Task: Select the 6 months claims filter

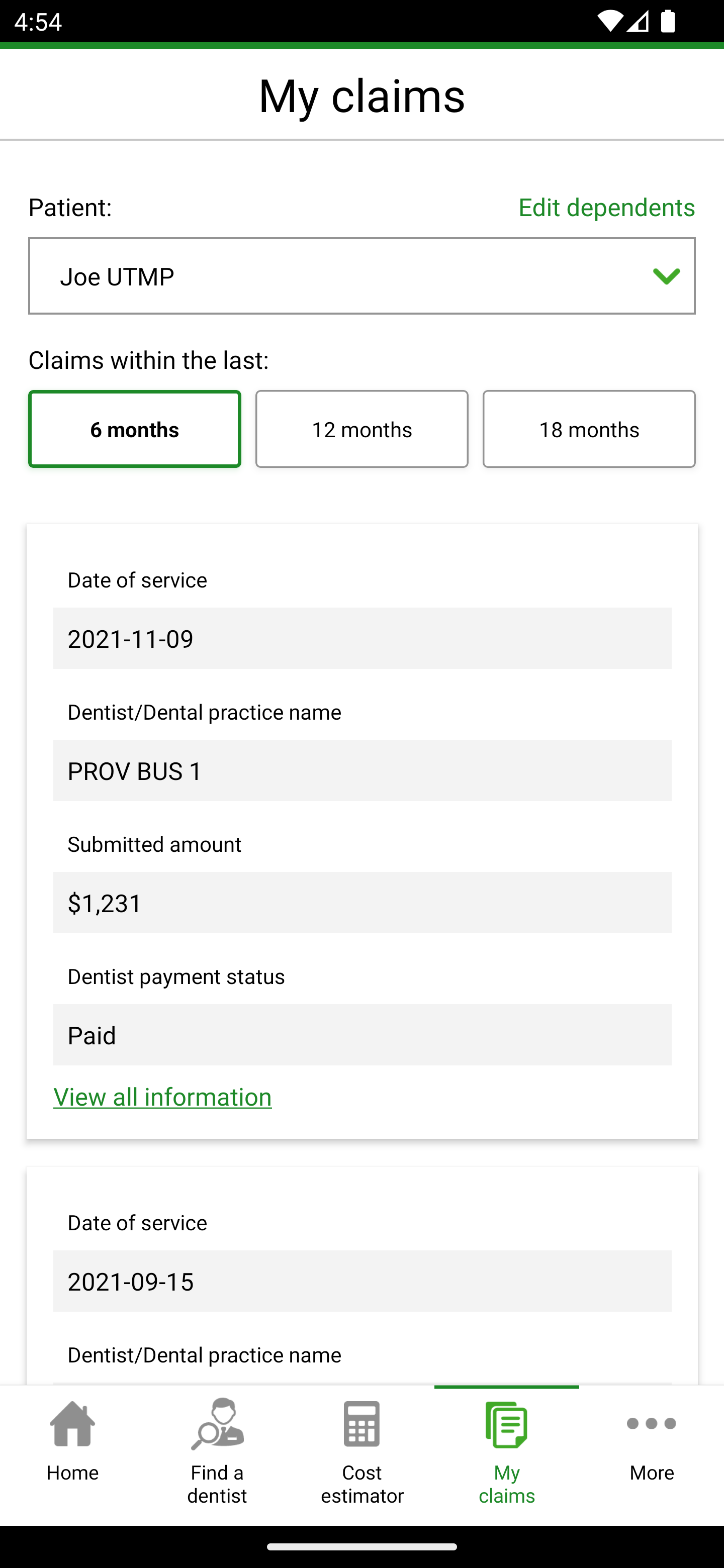Action: [x=135, y=429]
